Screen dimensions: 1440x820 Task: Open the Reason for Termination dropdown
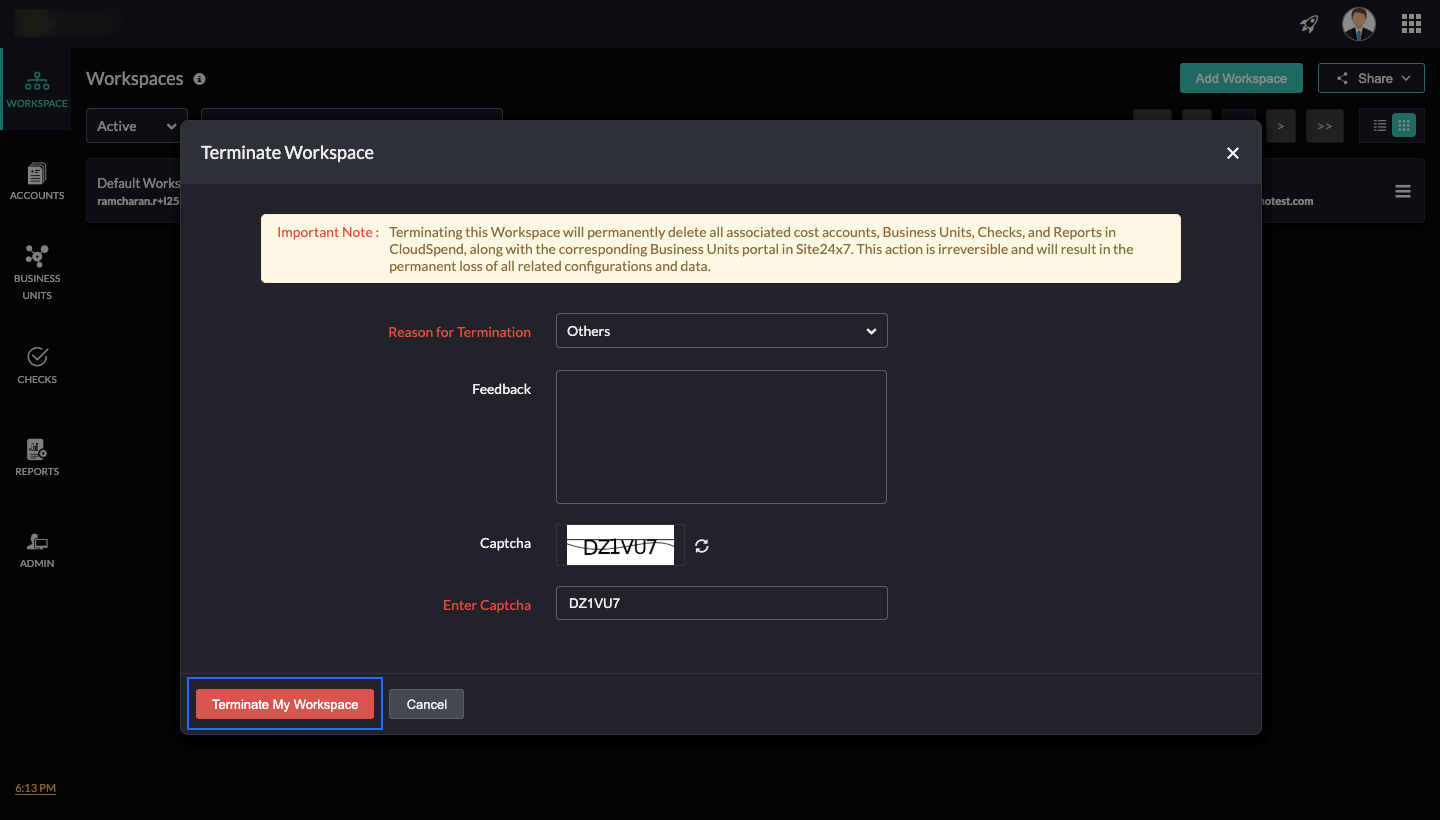(x=721, y=330)
